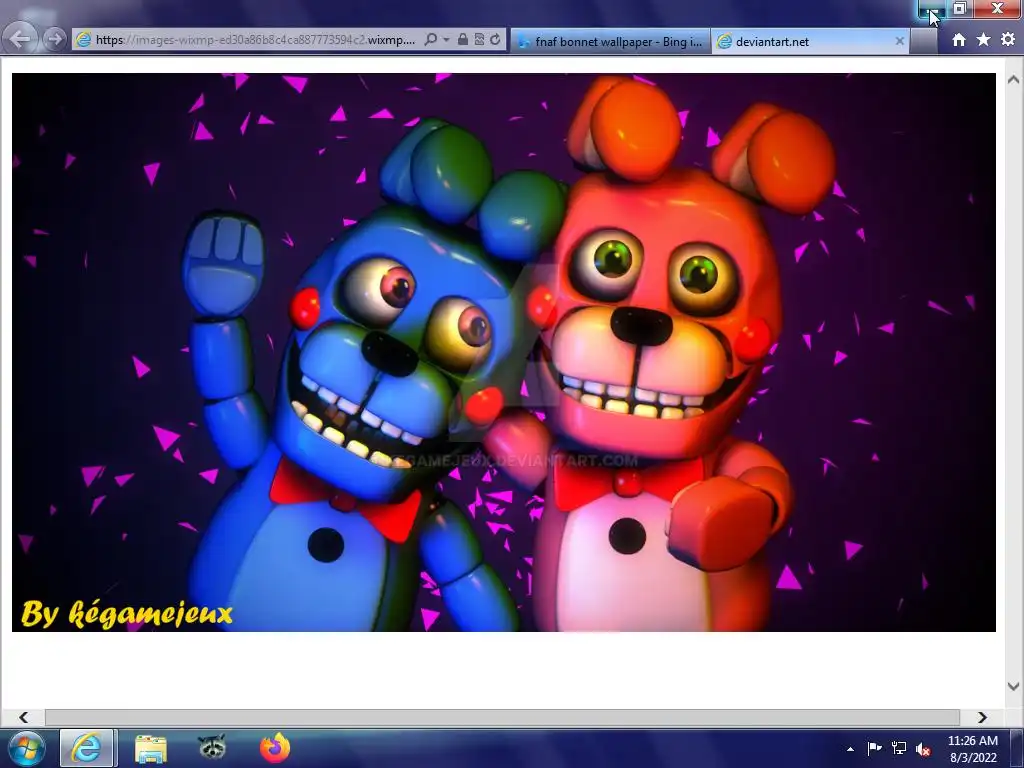This screenshot has width=1024, height=768.
Task: Click the horizontal scrollbar left arrow
Action: tap(24, 718)
